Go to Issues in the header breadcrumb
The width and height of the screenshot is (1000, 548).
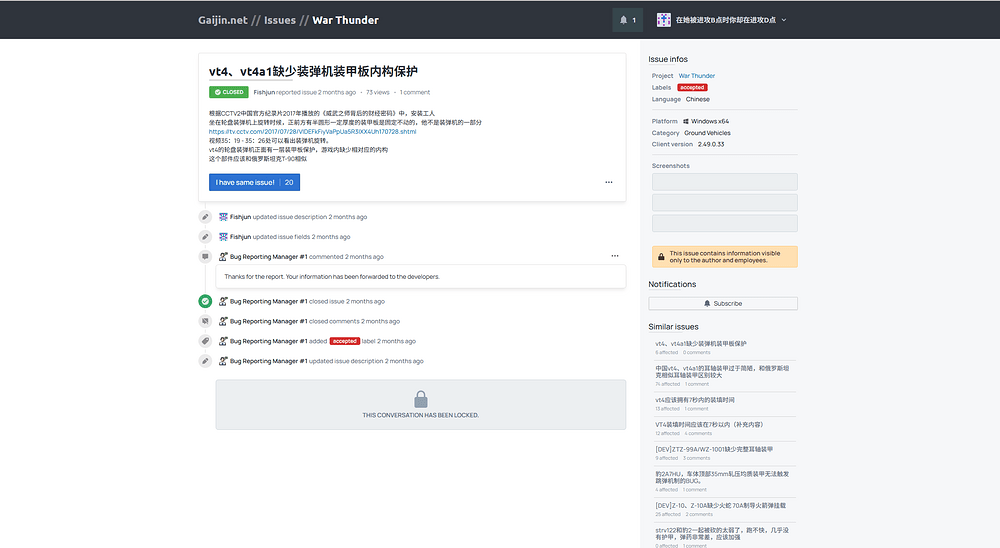tap(280, 20)
